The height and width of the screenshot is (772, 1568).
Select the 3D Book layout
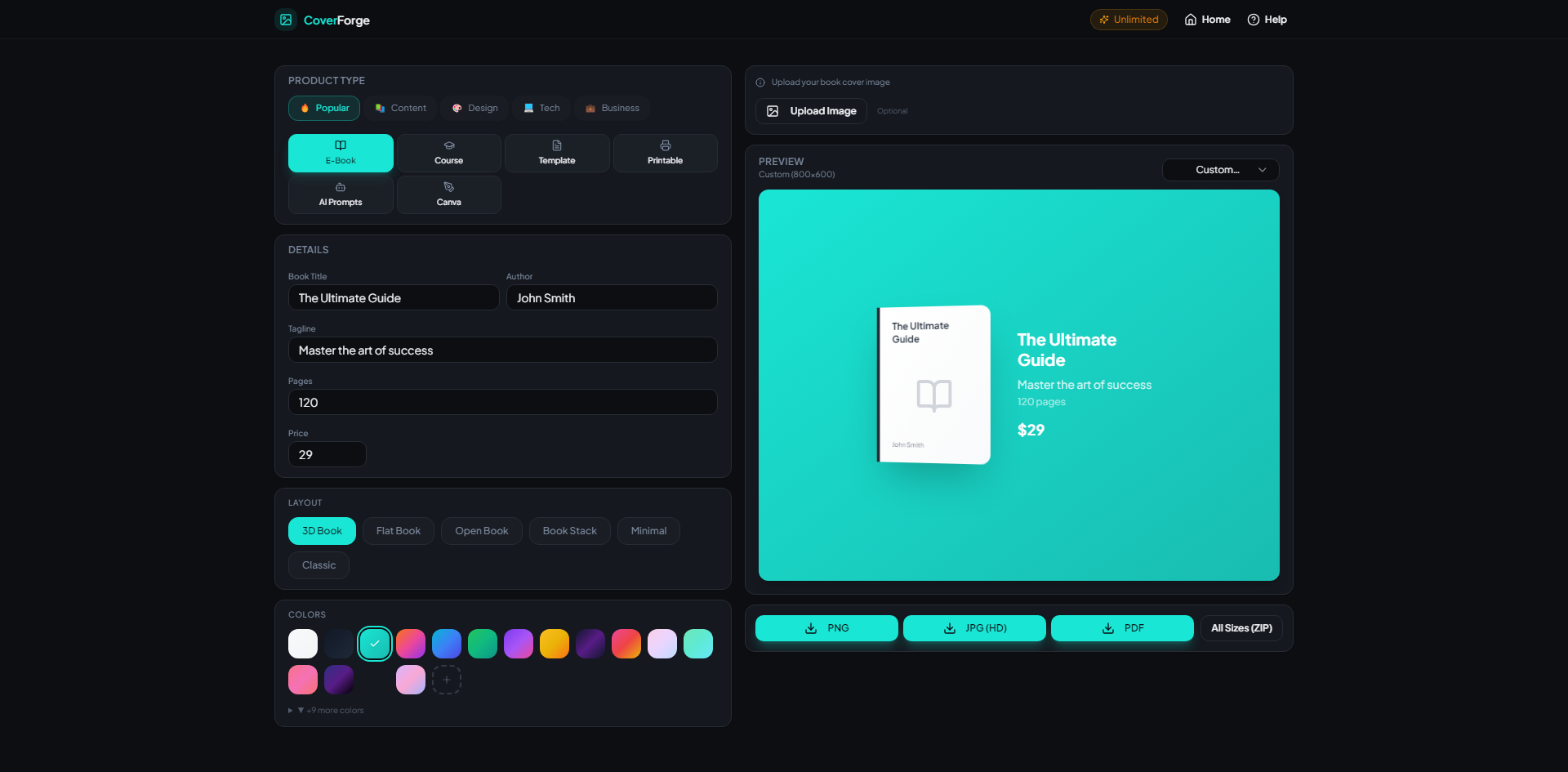322,530
